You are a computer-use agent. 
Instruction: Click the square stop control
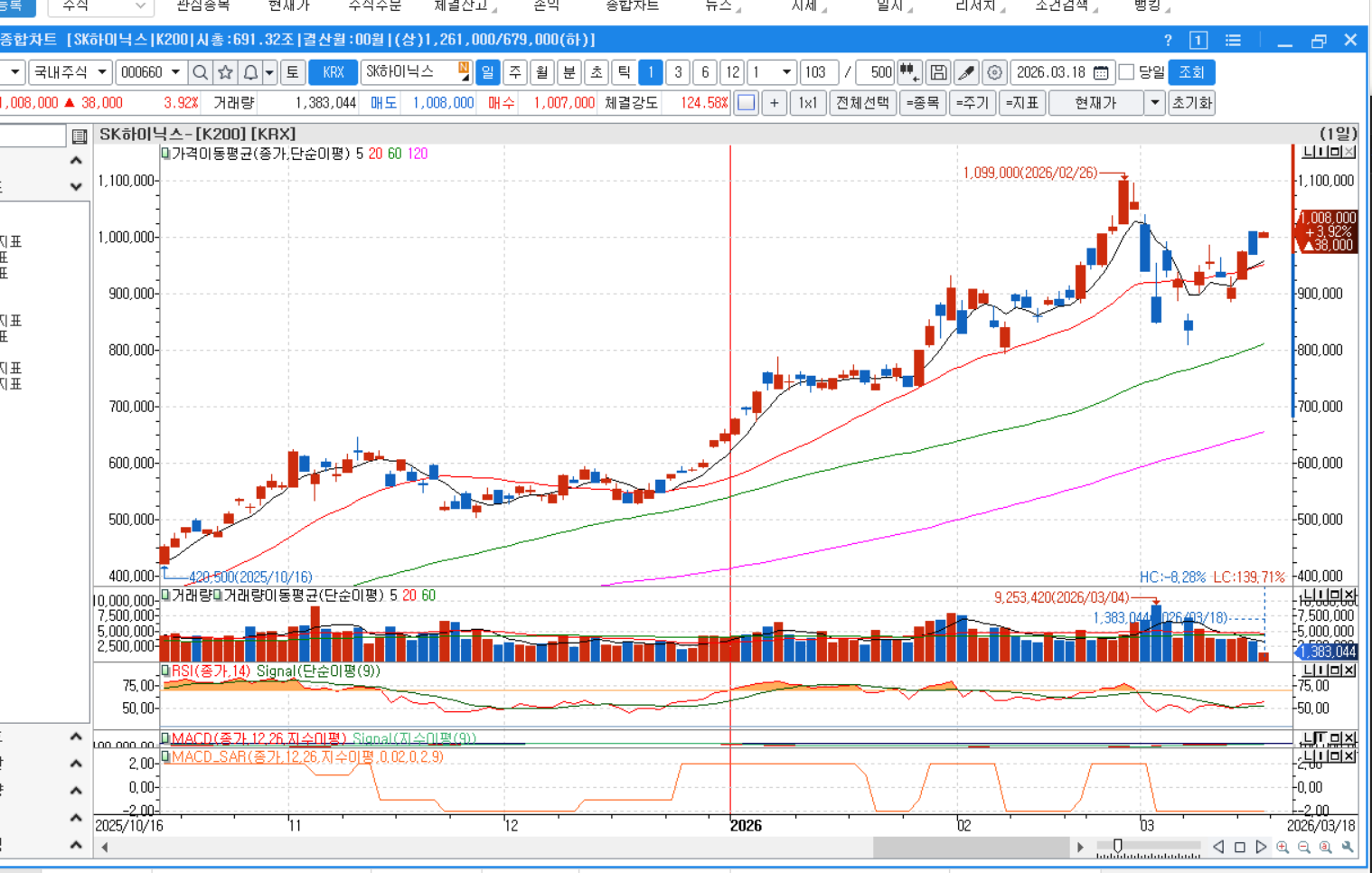pos(1240,847)
